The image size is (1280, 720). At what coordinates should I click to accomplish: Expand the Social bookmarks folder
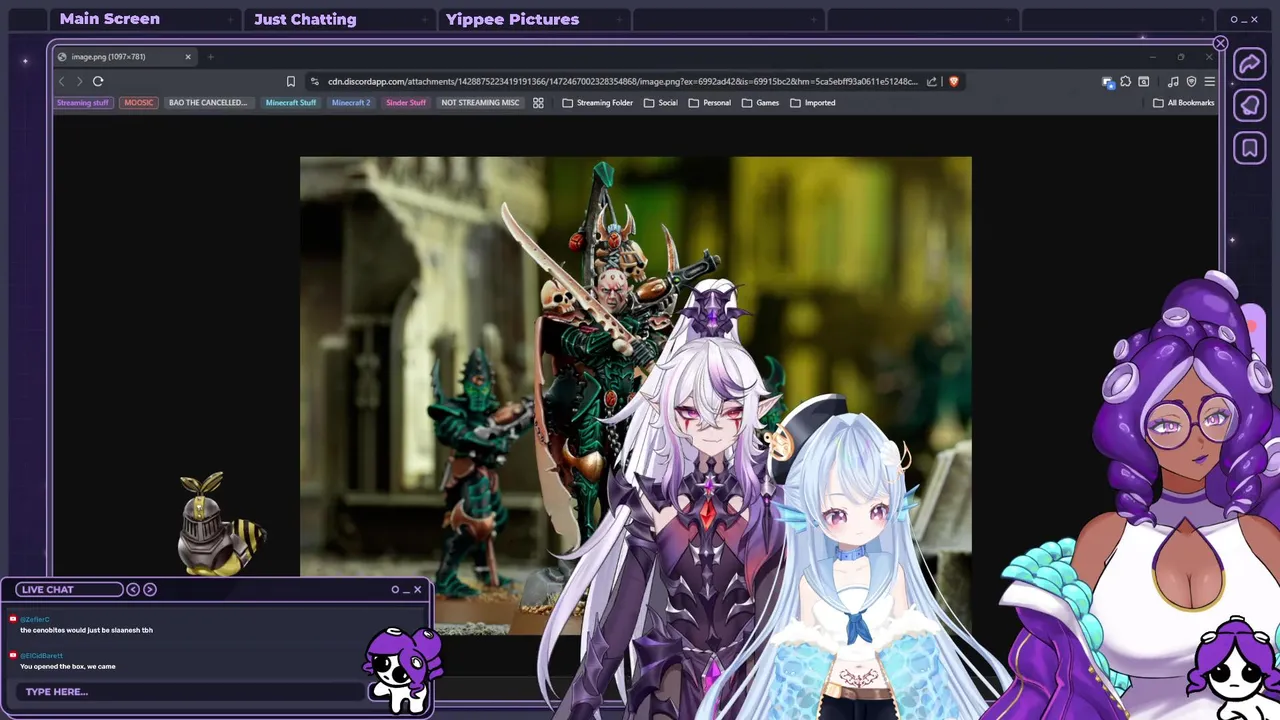(x=661, y=102)
